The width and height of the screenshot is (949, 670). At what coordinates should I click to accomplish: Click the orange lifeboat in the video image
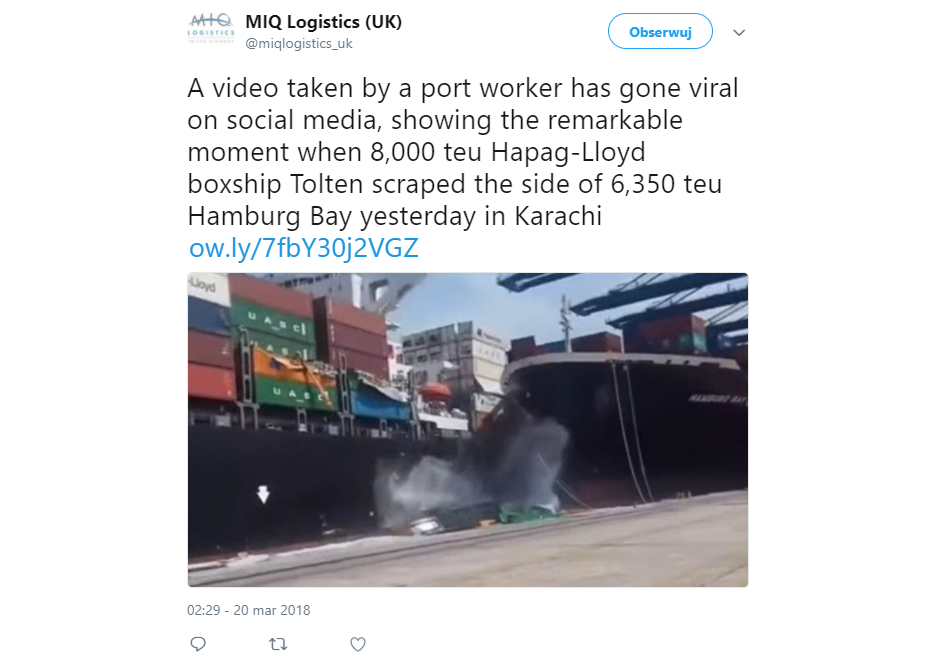point(436,391)
